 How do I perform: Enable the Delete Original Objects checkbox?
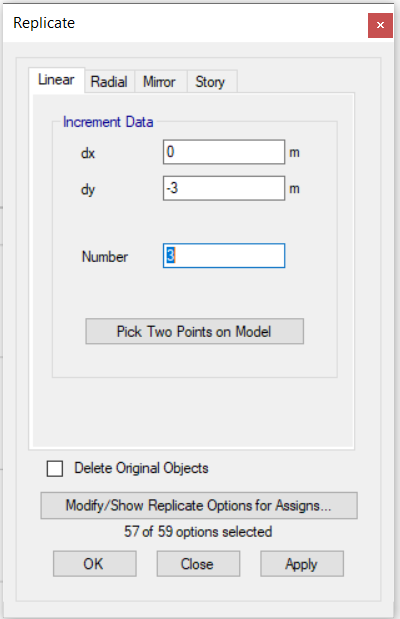(54, 469)
